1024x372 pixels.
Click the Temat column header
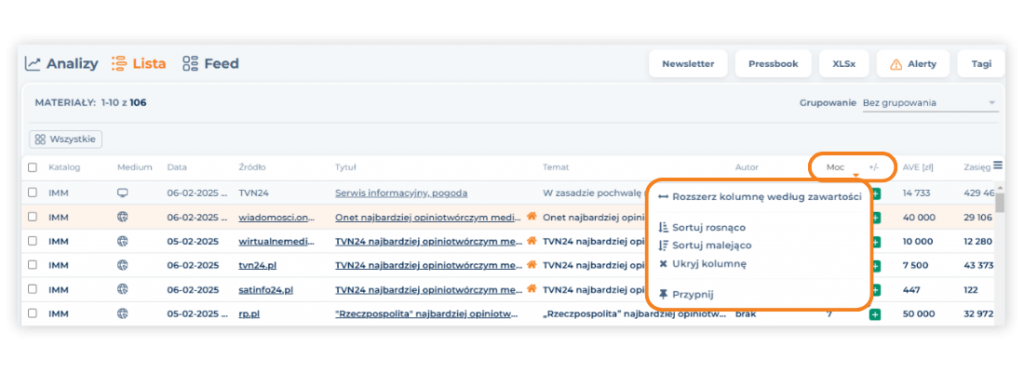coord(556,168)
